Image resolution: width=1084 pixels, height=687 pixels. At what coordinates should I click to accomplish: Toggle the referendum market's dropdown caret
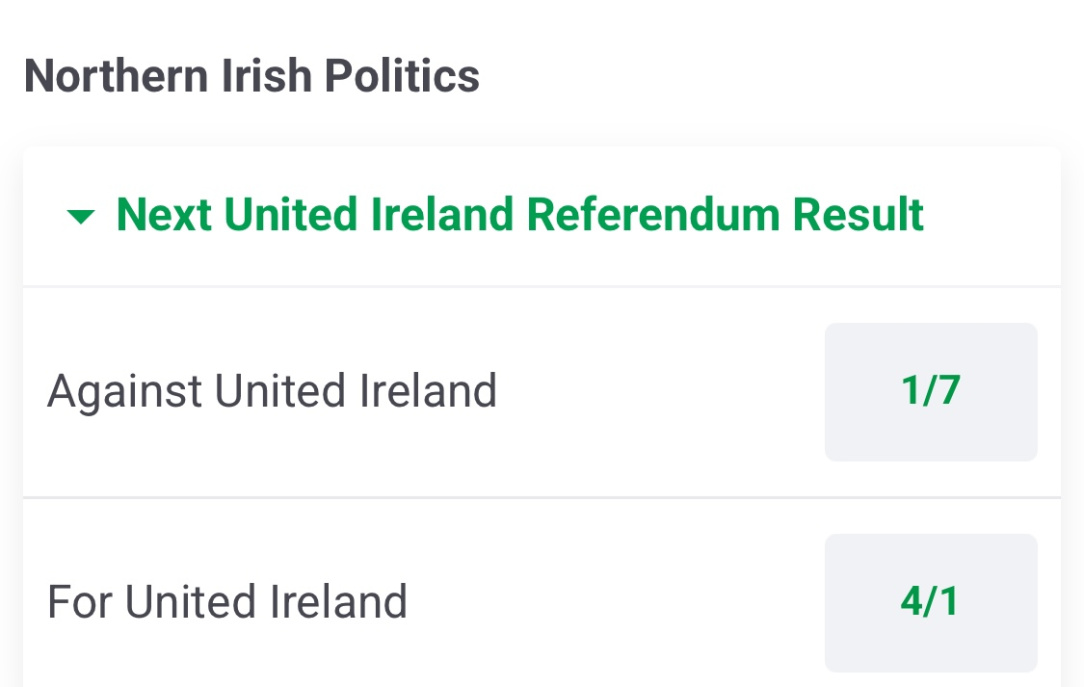click(x=80, y=216)
